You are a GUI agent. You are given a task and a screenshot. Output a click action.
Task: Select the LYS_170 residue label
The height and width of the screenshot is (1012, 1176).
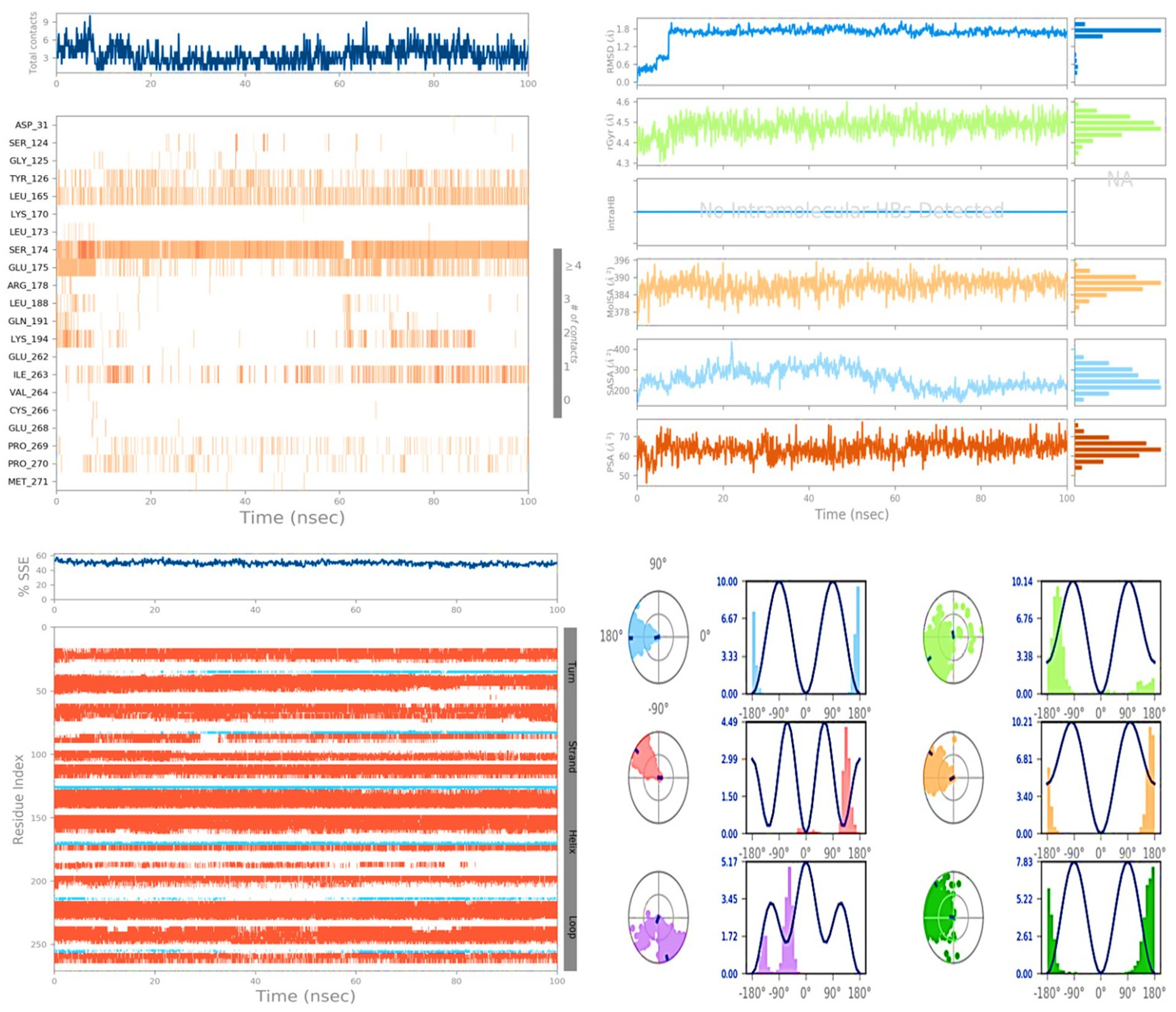tap(29, 215)
